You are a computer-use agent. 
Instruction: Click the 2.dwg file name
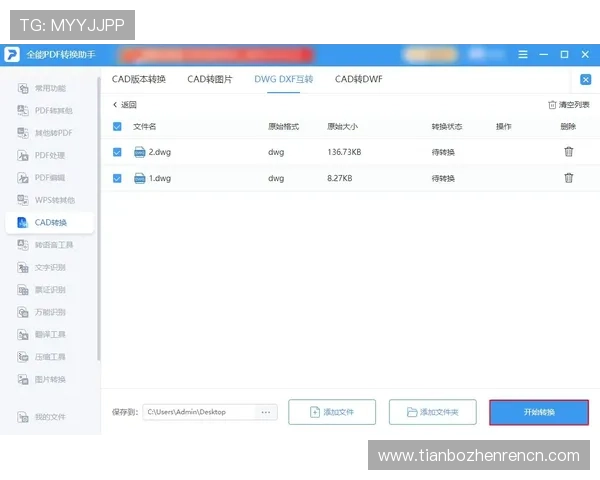160,152
